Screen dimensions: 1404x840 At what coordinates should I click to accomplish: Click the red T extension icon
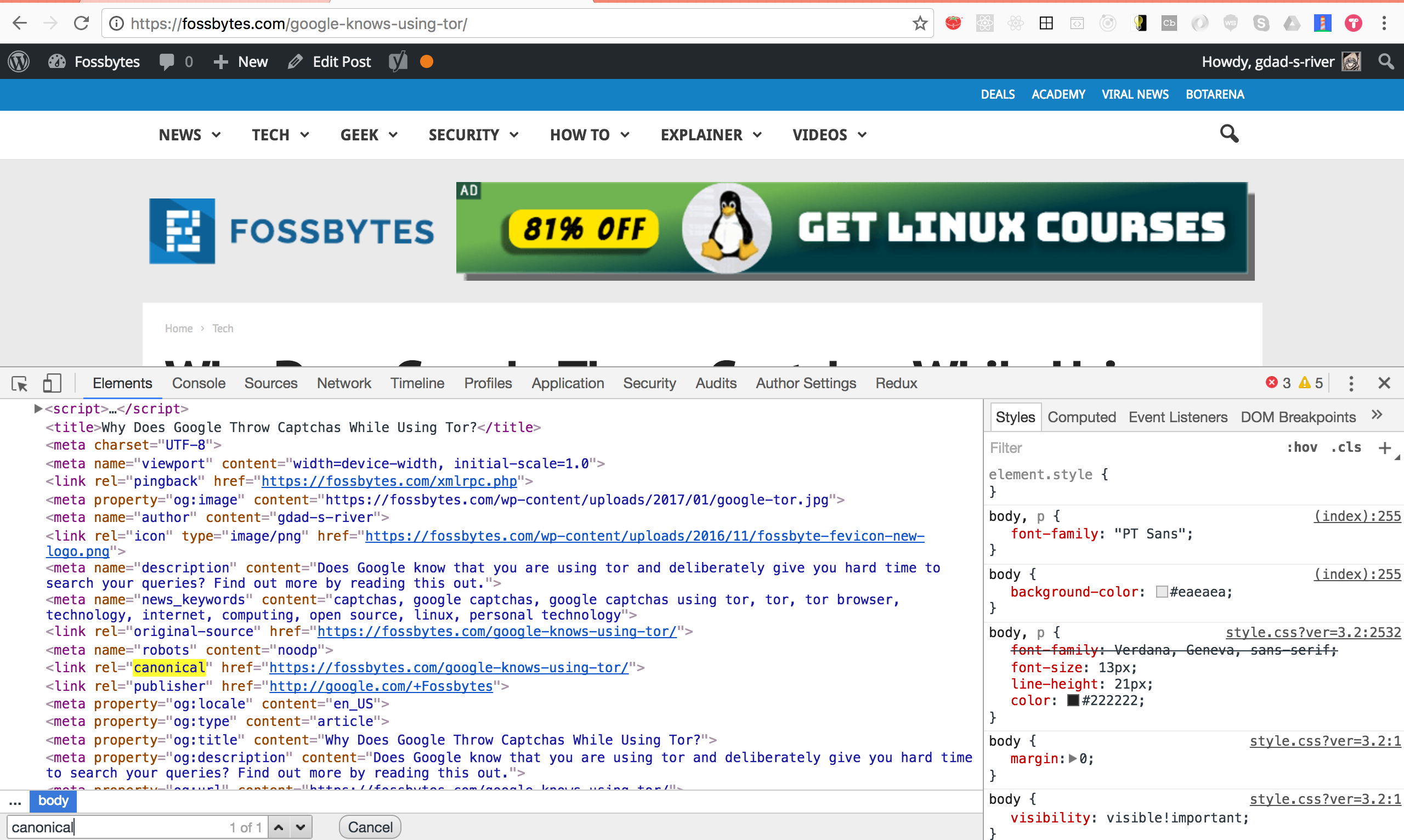coord(1354,23)
